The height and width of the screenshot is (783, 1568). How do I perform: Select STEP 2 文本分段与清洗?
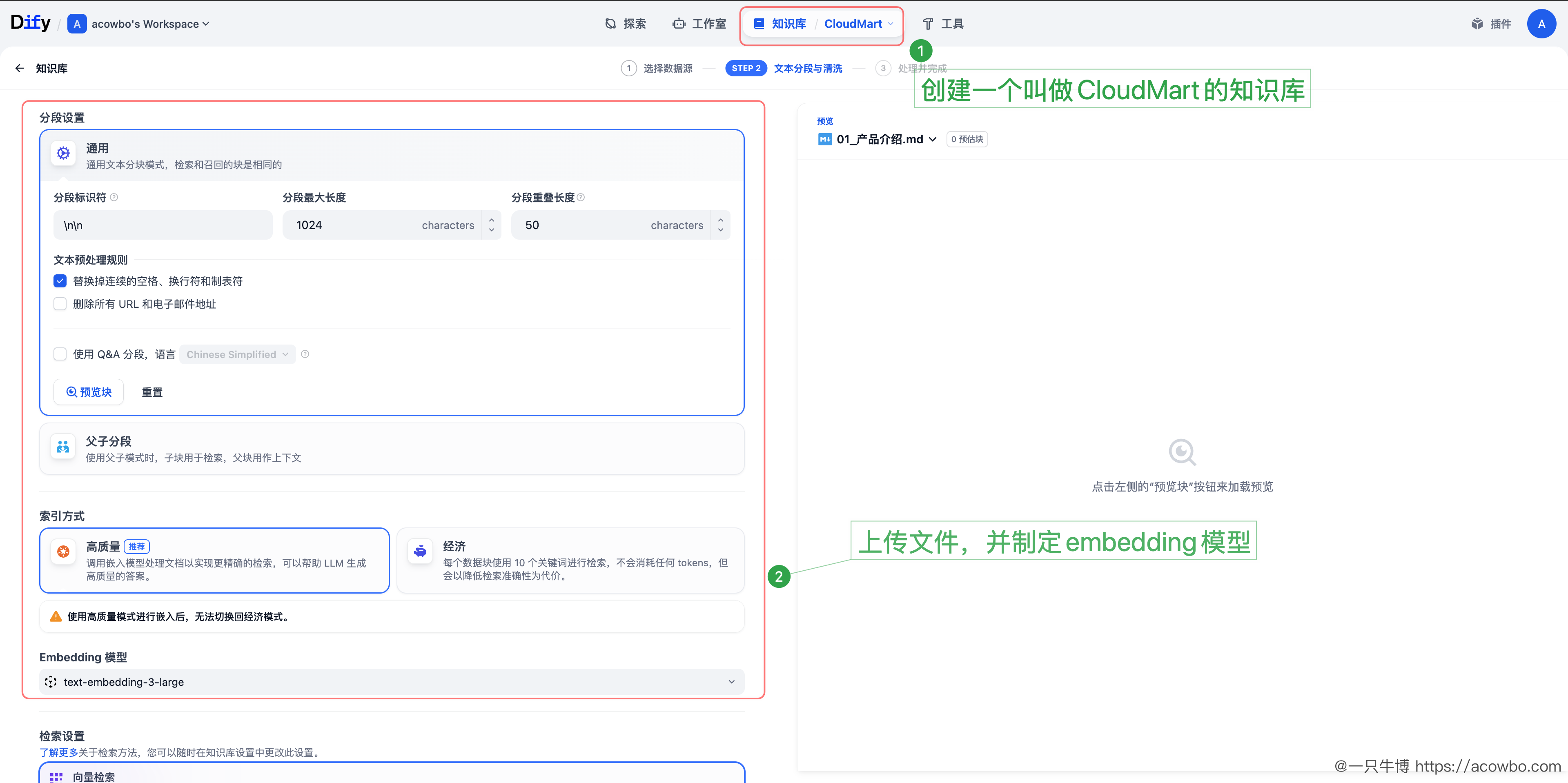(x=784, y=68)
